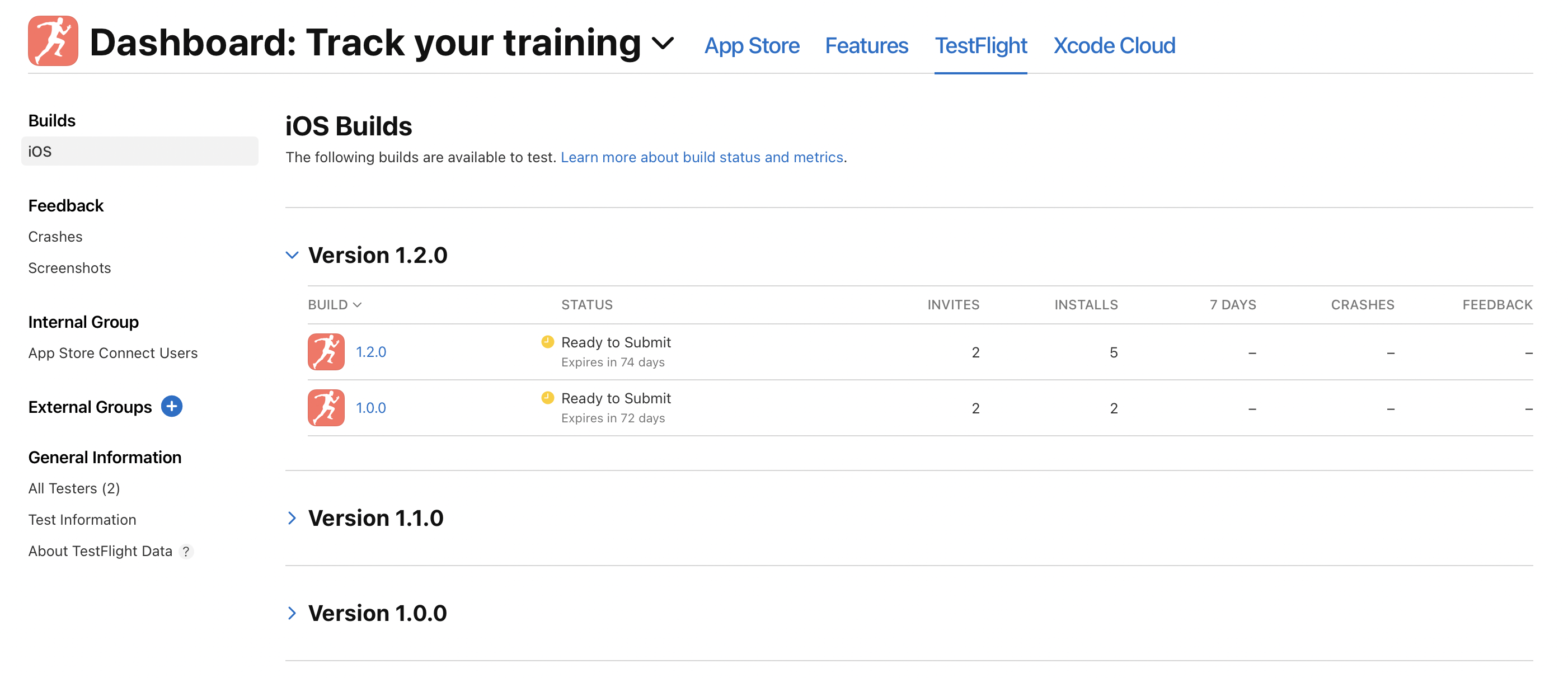Click the iOS Builds page heading

click(x=349, y=126)
